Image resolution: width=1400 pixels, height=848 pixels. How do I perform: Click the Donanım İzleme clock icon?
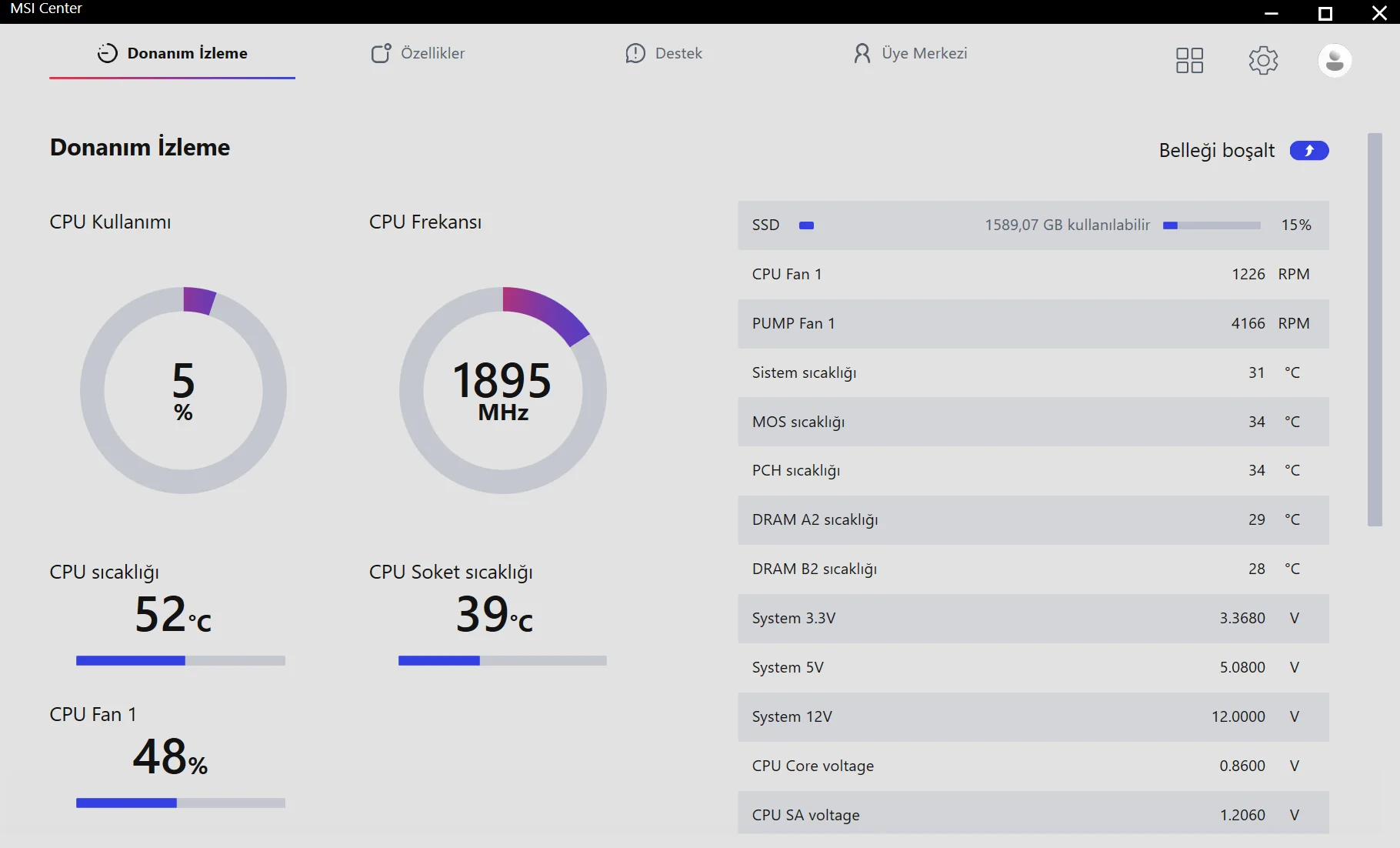pos(107,53)
